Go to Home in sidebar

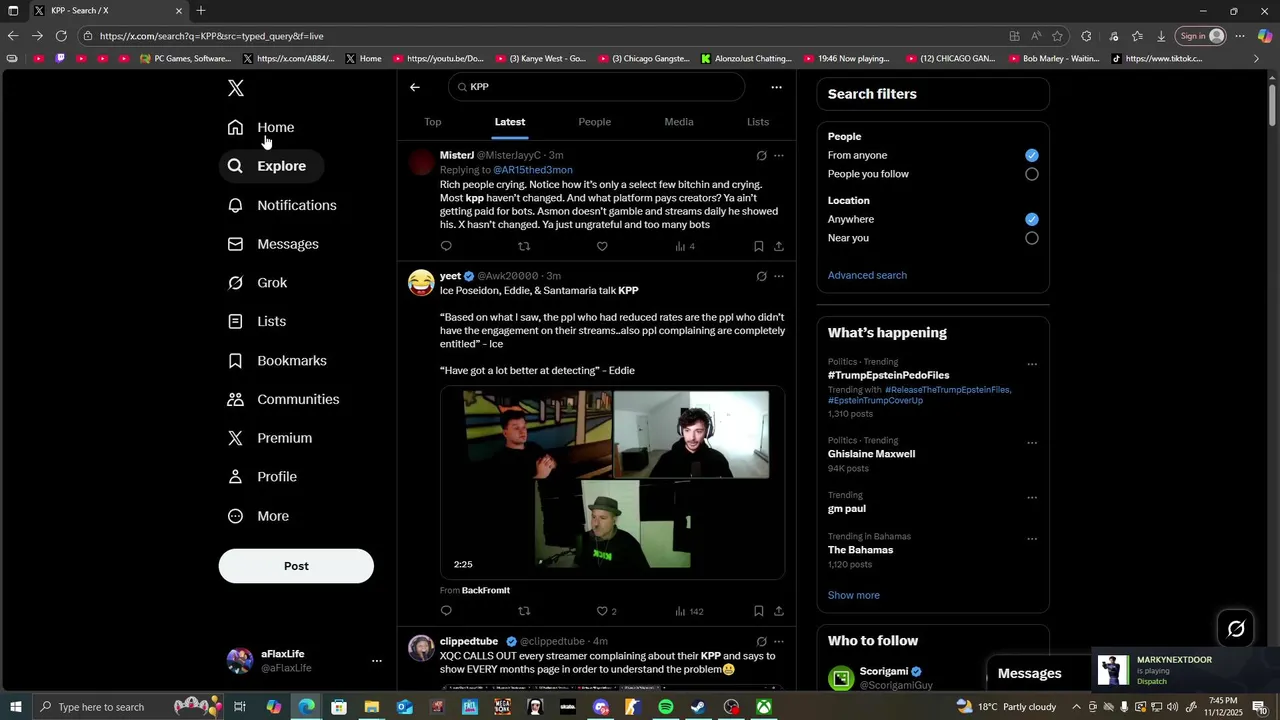point(261,127)
